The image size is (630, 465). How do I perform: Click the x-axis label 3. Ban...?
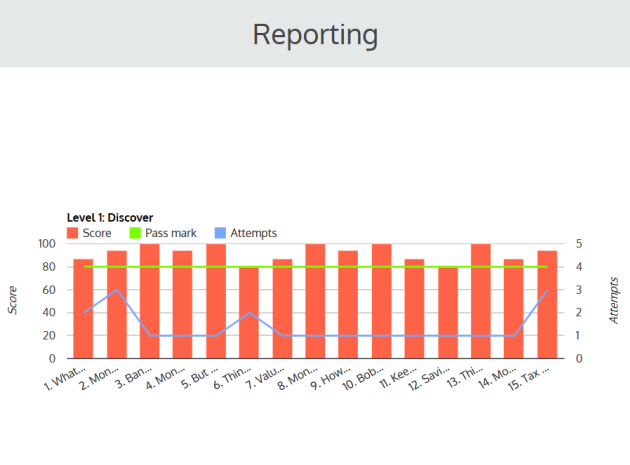click(x=134, y=377)
